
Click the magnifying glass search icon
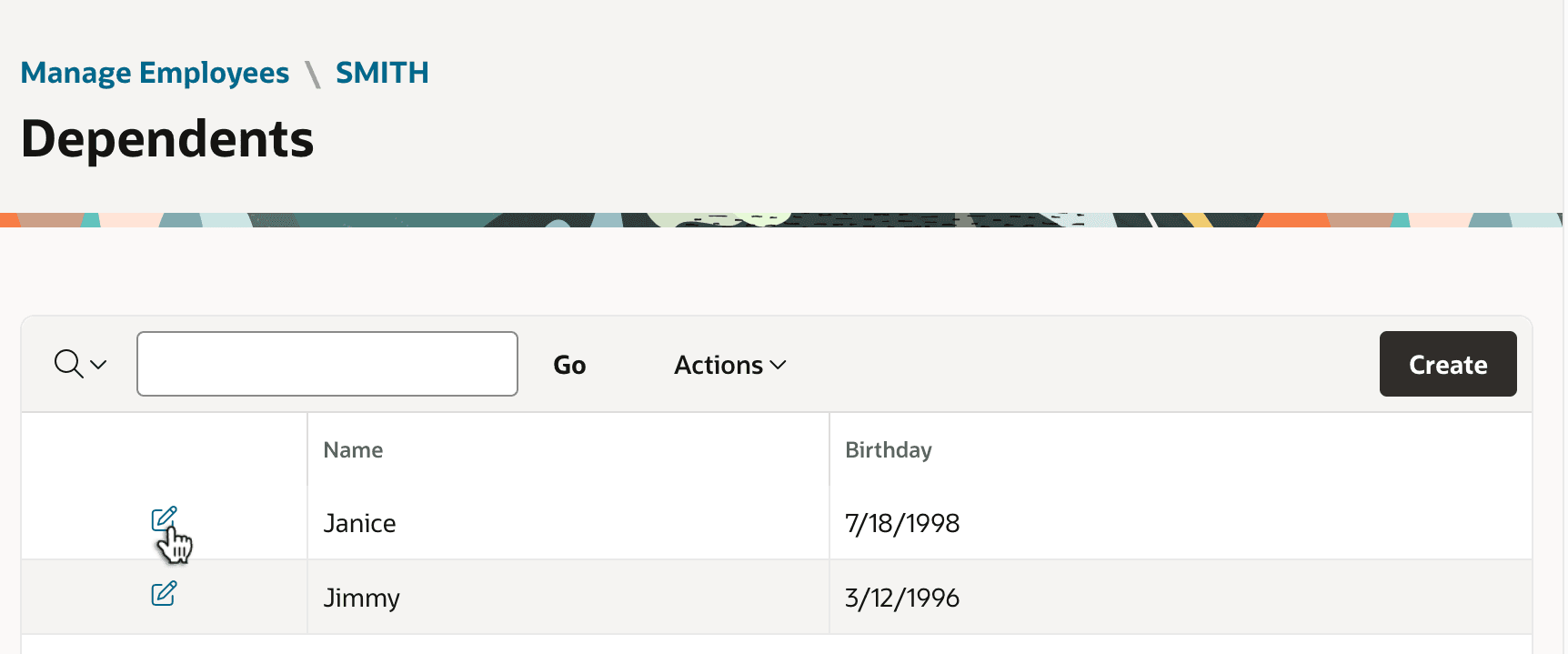[68, 364]
